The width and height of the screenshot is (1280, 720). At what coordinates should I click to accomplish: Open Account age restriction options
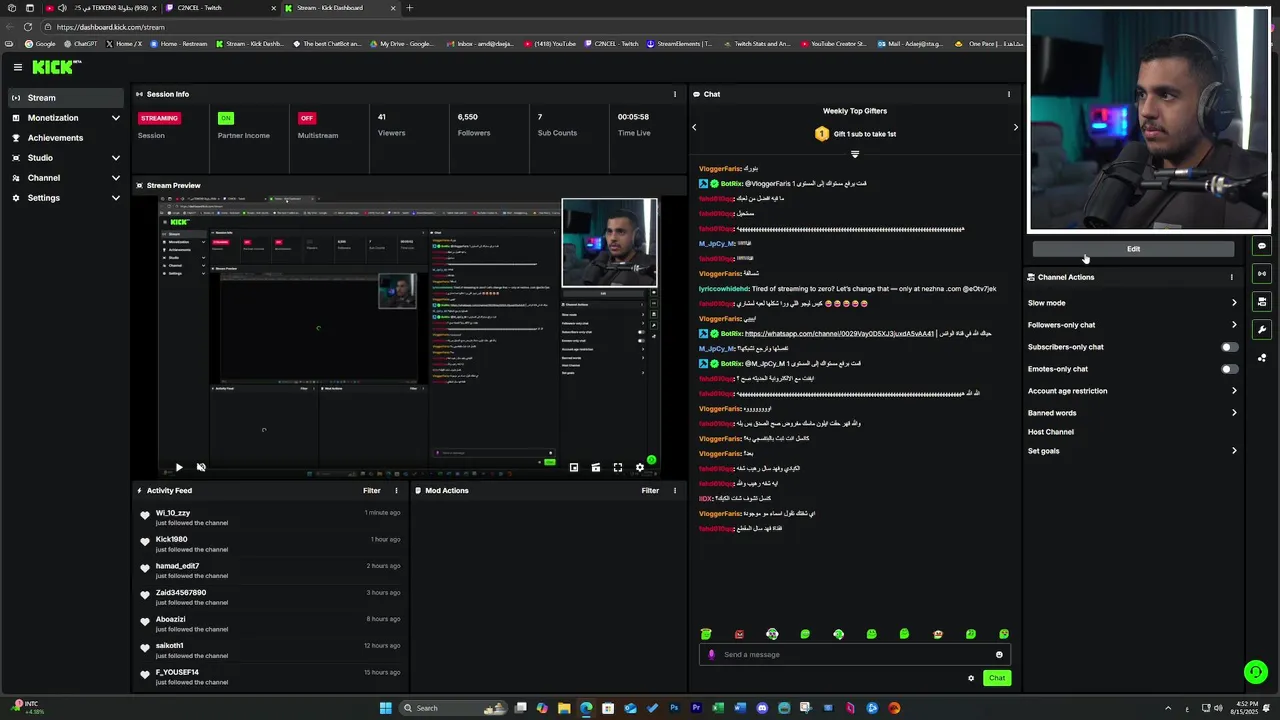1132,391
